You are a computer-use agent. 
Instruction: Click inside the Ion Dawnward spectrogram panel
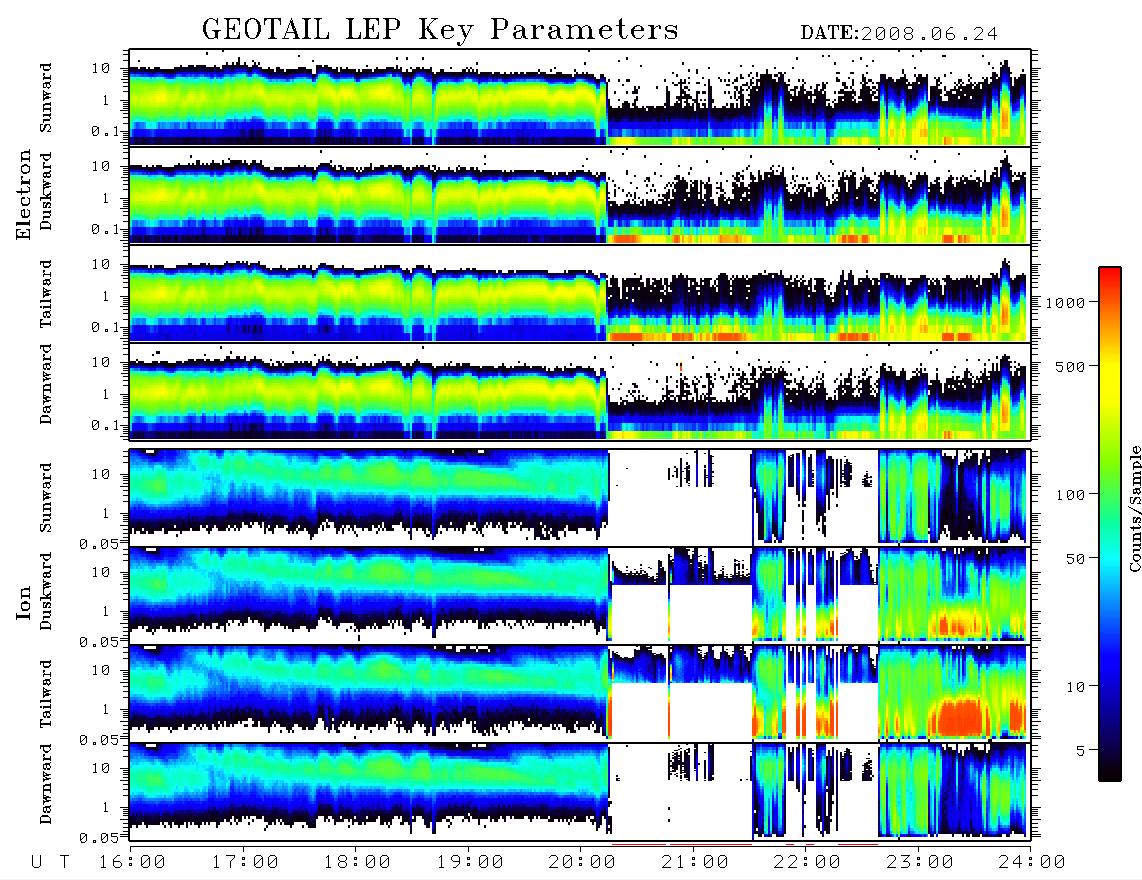coord(580,791)
